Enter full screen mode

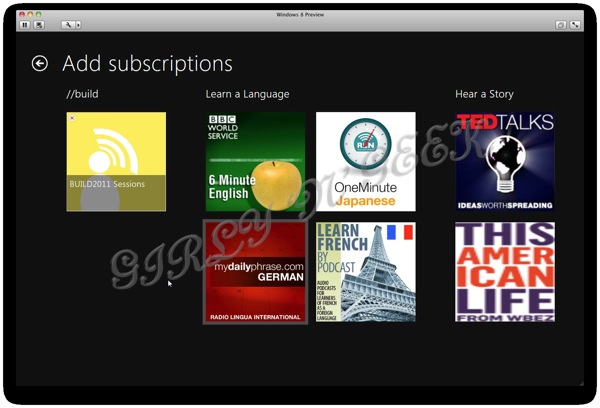pos(575,25)
